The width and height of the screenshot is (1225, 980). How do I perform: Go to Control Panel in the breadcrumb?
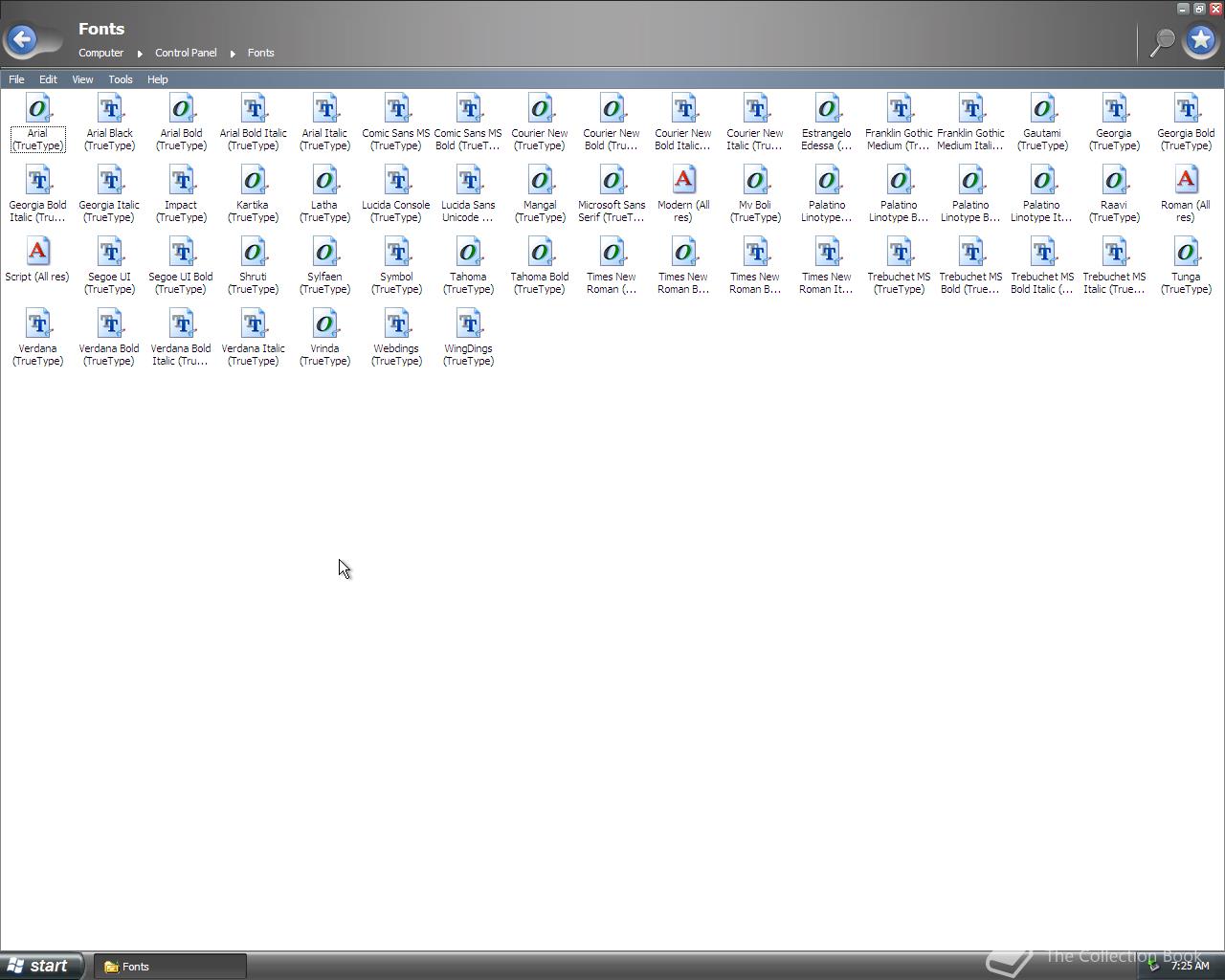click(x=187, y=53)
